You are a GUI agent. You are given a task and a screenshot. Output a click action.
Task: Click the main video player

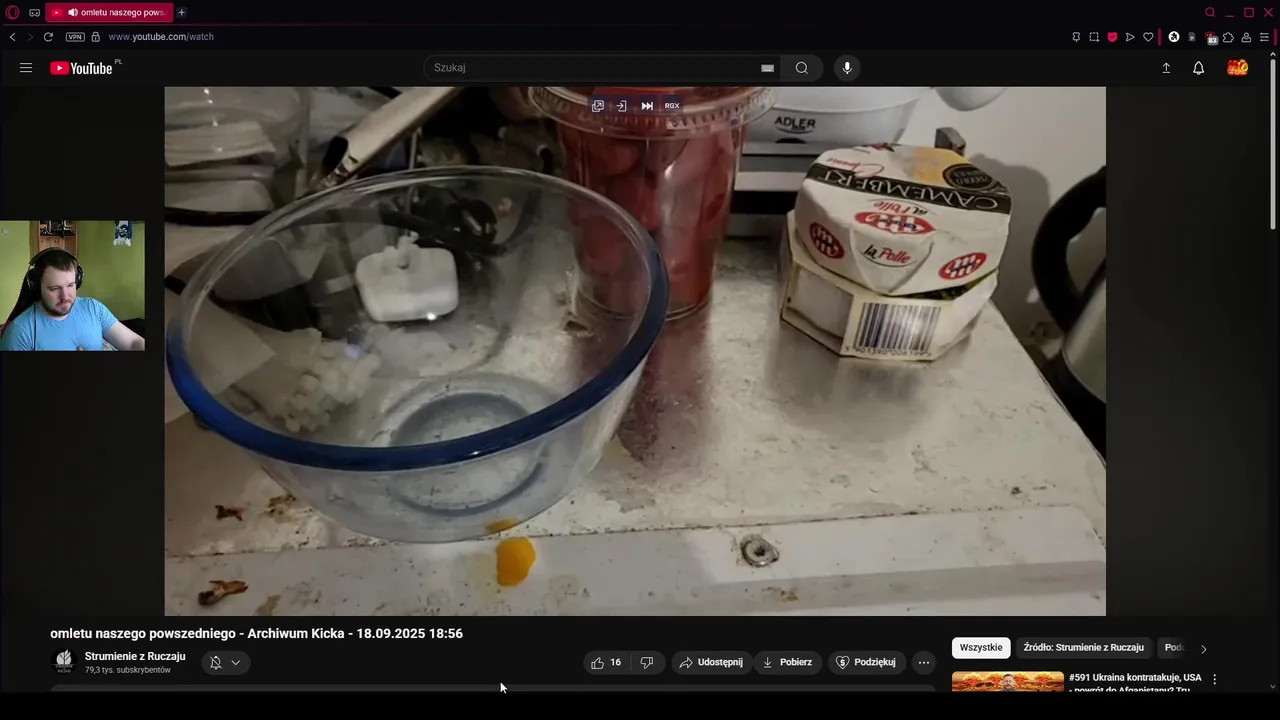click(x=635, y=351)
